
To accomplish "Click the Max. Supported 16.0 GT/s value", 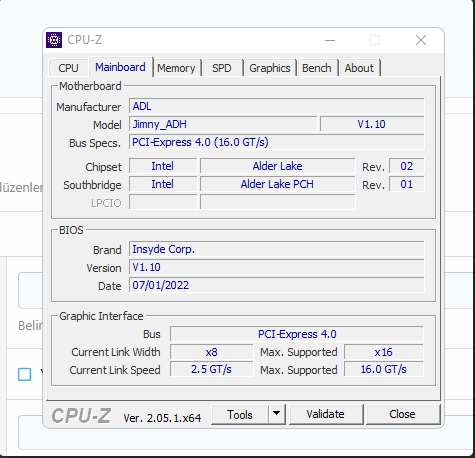I will click(x=383, y=369).
